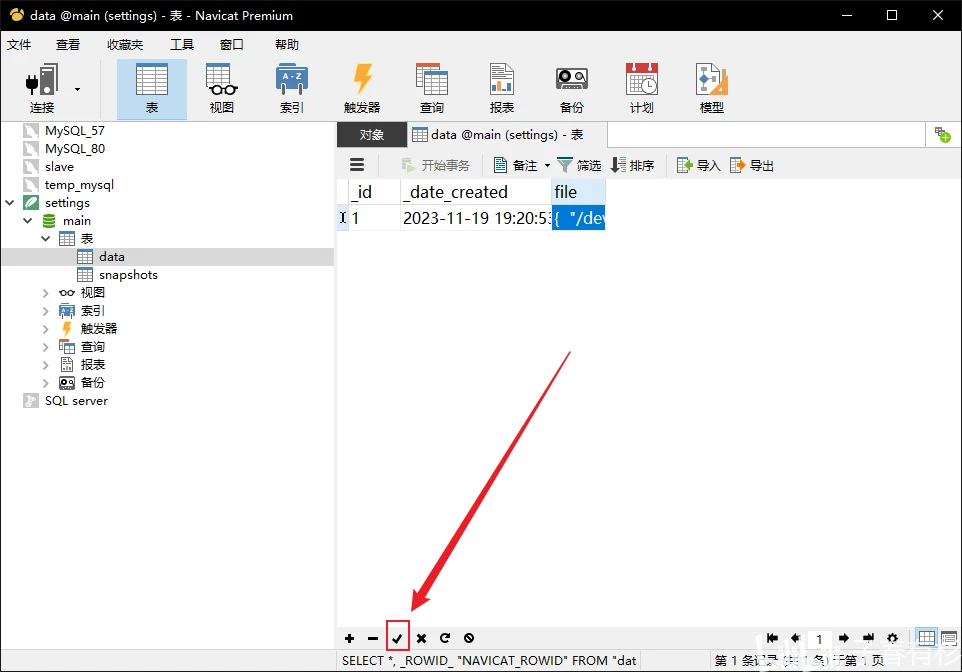
Task: Select slave connection
Action: [59, 167]
